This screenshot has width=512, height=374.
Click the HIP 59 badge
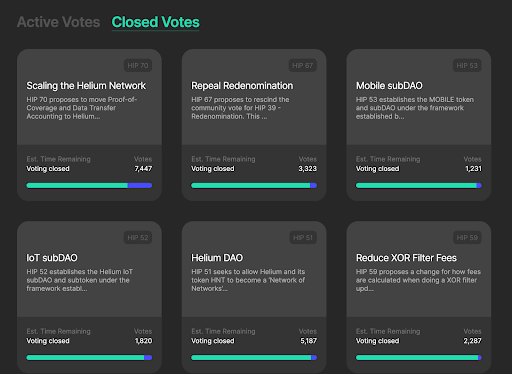coord(467,237)
